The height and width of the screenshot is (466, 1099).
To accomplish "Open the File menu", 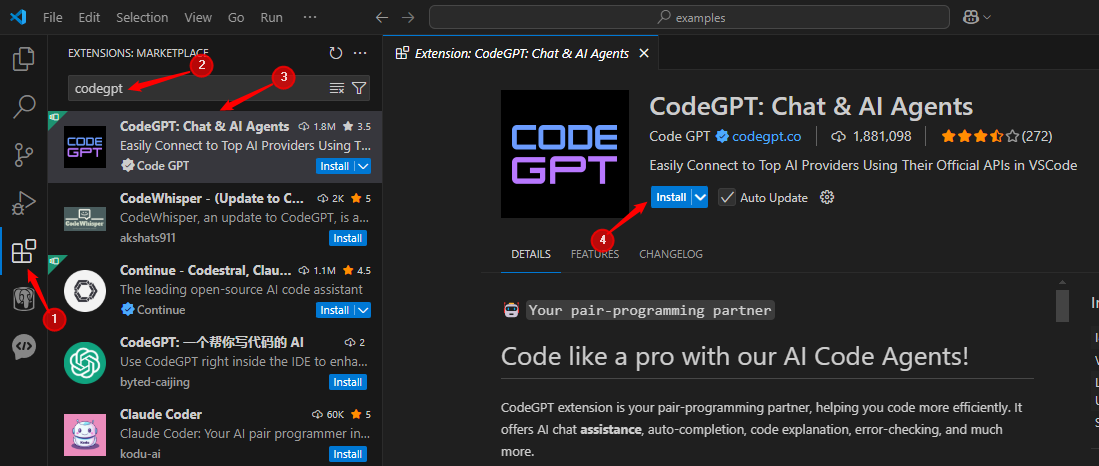I will pyautogui.click(x=53, y=18).
